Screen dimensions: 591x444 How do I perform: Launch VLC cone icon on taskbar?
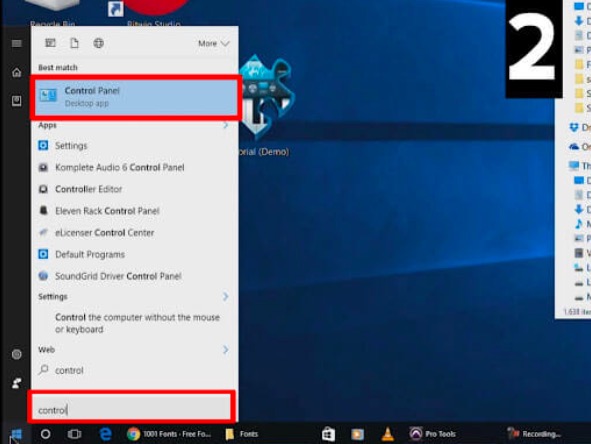(387, 434)
